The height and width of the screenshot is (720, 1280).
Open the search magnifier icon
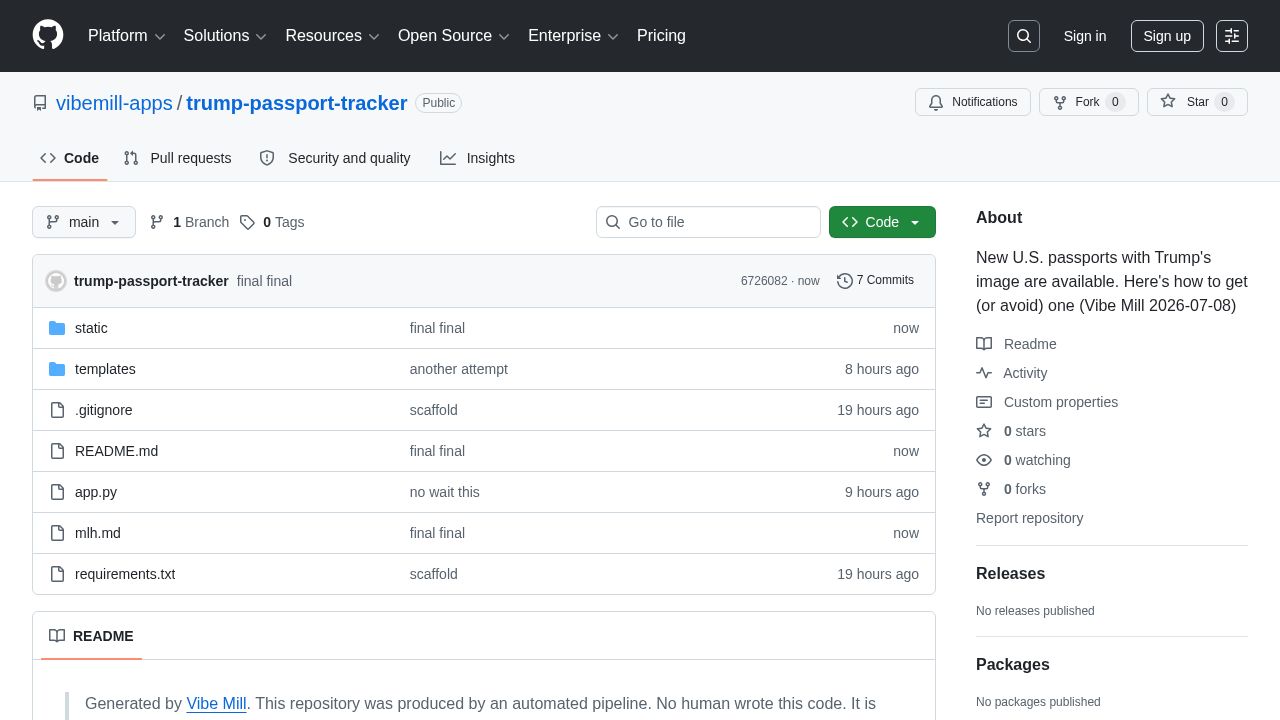[x=1024, y=36]
